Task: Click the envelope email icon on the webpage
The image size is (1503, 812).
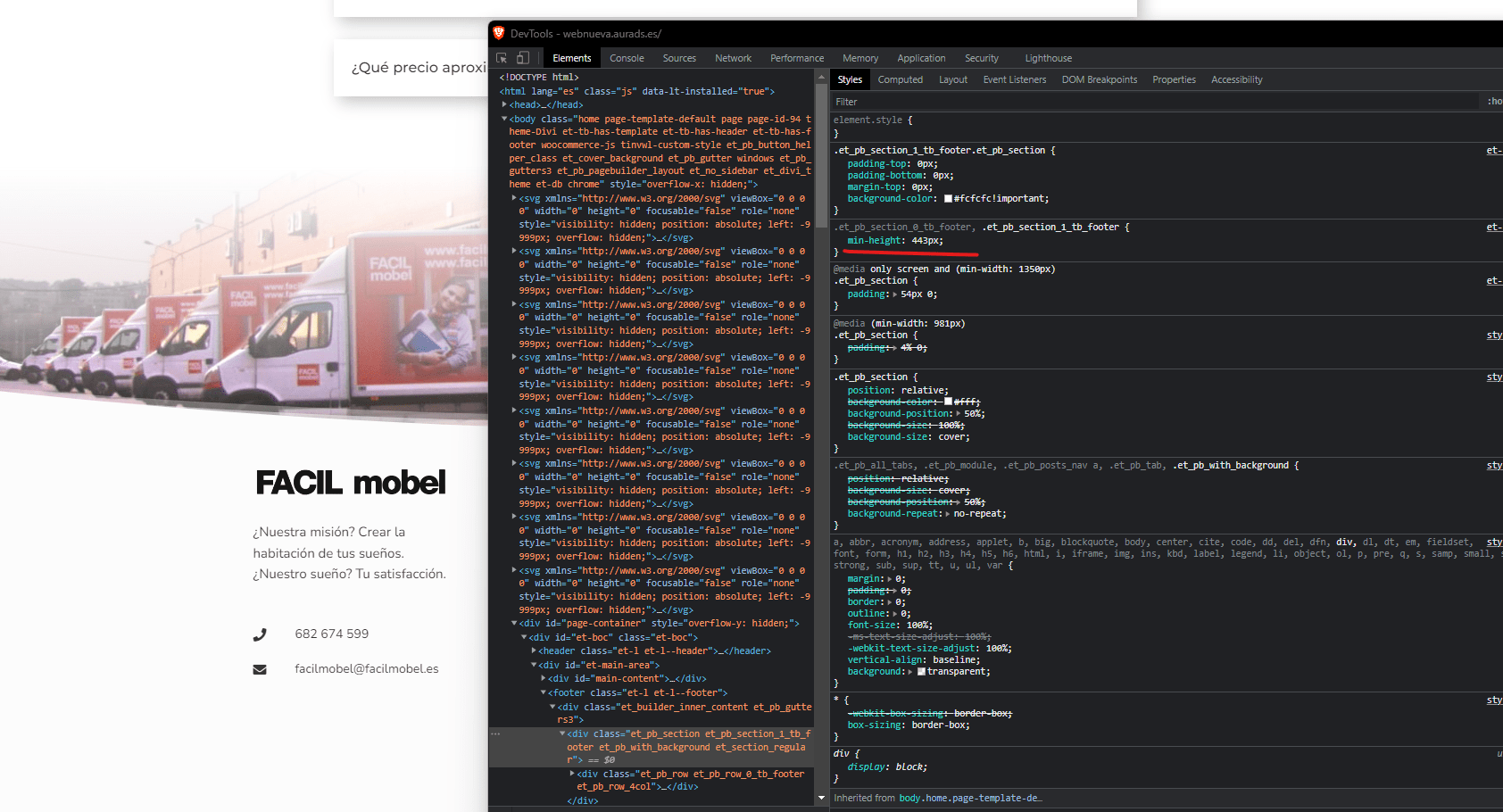Action: [260, 669]
